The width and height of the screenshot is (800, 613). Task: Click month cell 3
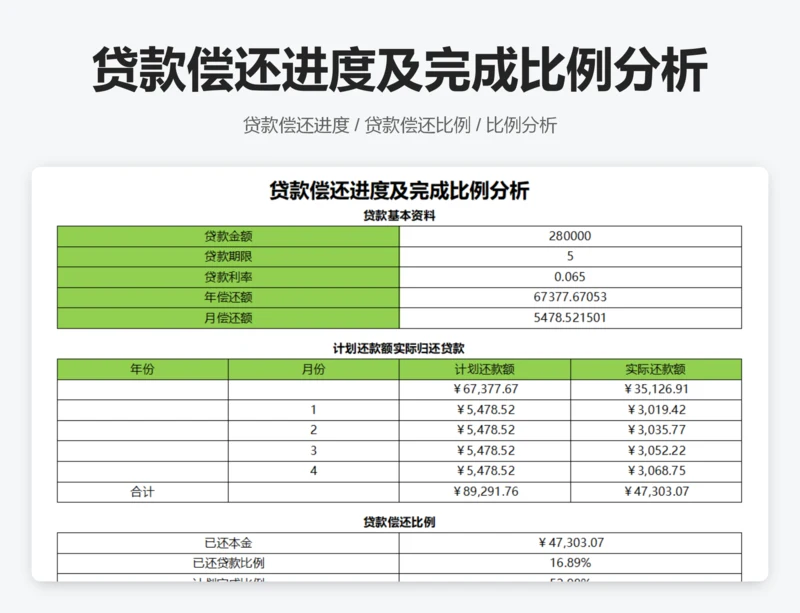pyautogui.click(x=313, y=451)
